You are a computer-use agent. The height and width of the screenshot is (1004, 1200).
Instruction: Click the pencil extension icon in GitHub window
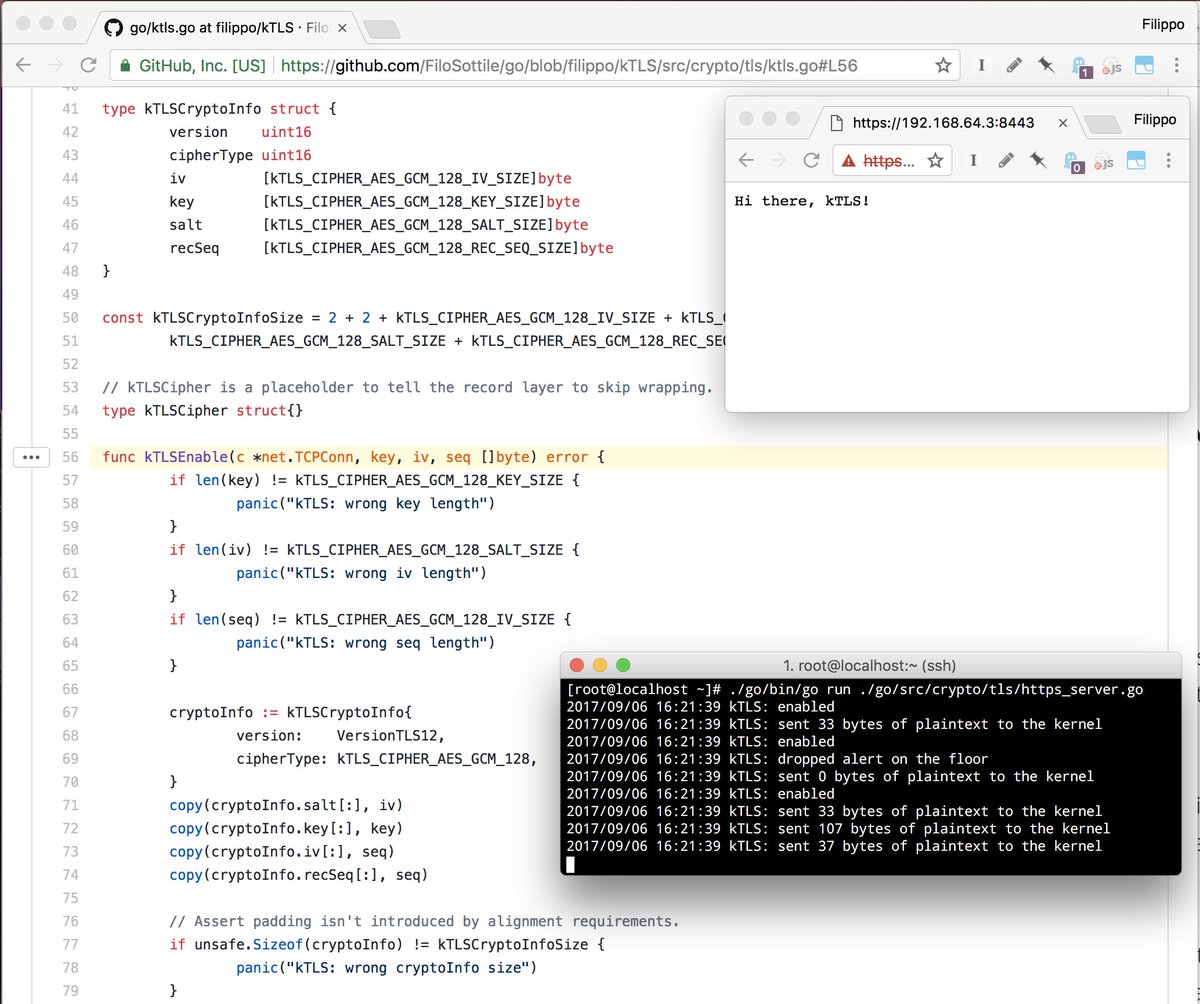click(x=1014, y=66)
